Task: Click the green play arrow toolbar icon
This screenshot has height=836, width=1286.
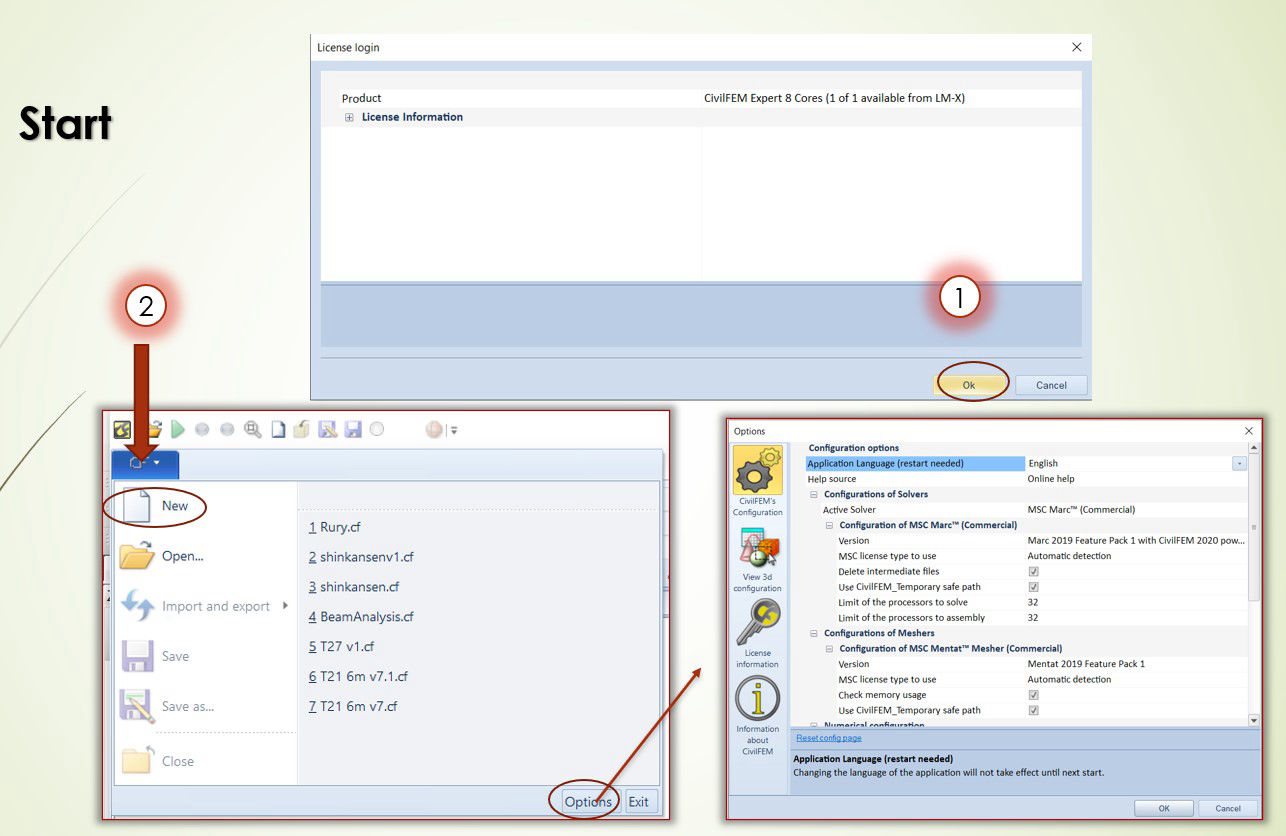Action: [178, 429]
